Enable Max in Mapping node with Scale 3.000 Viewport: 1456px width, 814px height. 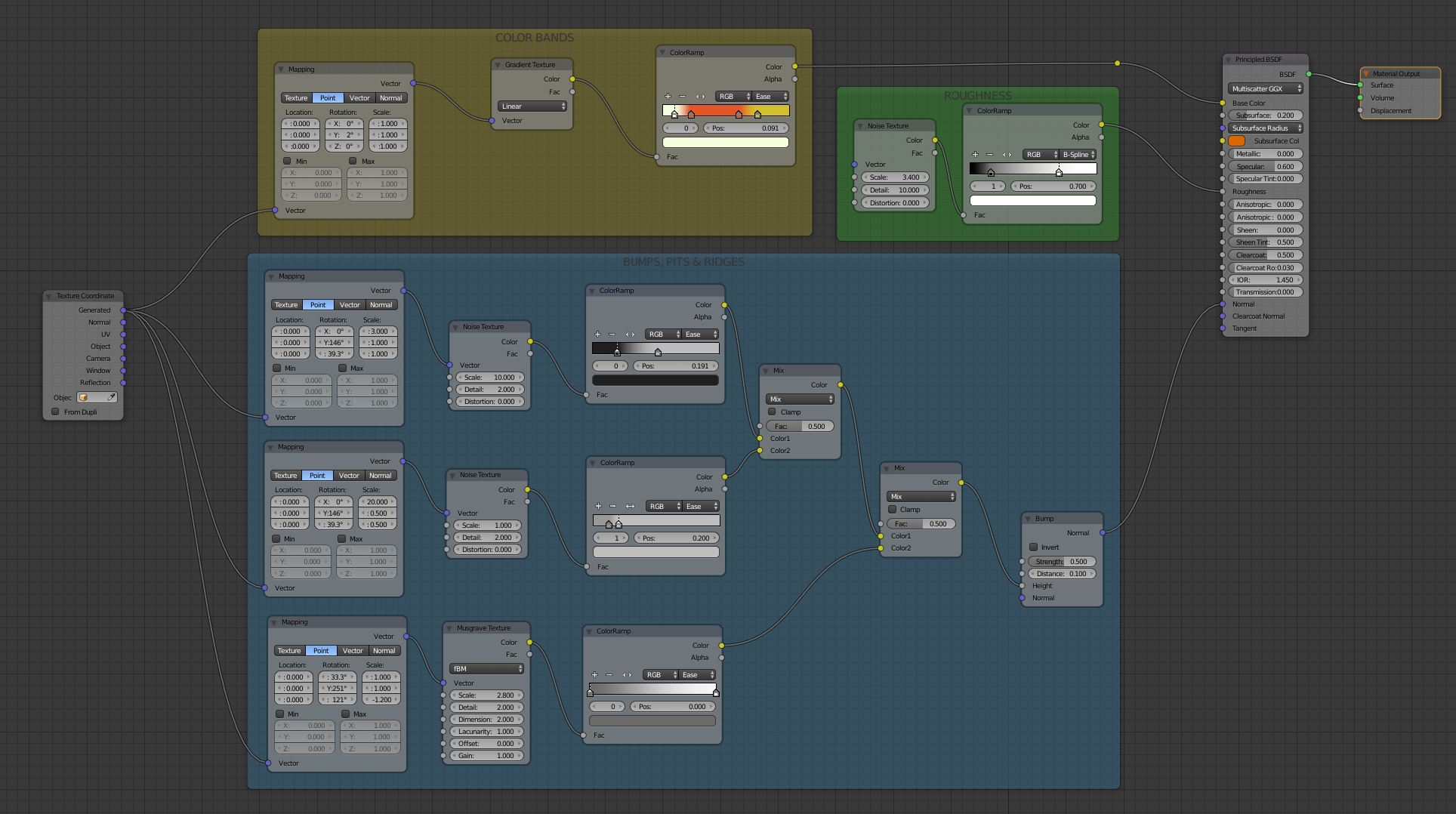[342, 368]
